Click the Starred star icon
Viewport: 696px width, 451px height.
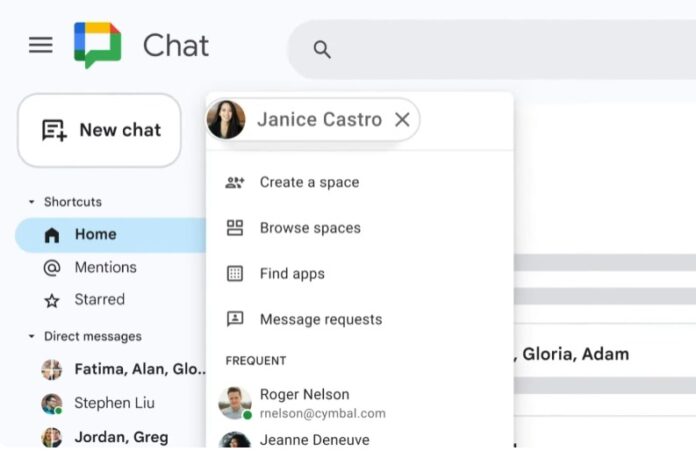point(52,300)
